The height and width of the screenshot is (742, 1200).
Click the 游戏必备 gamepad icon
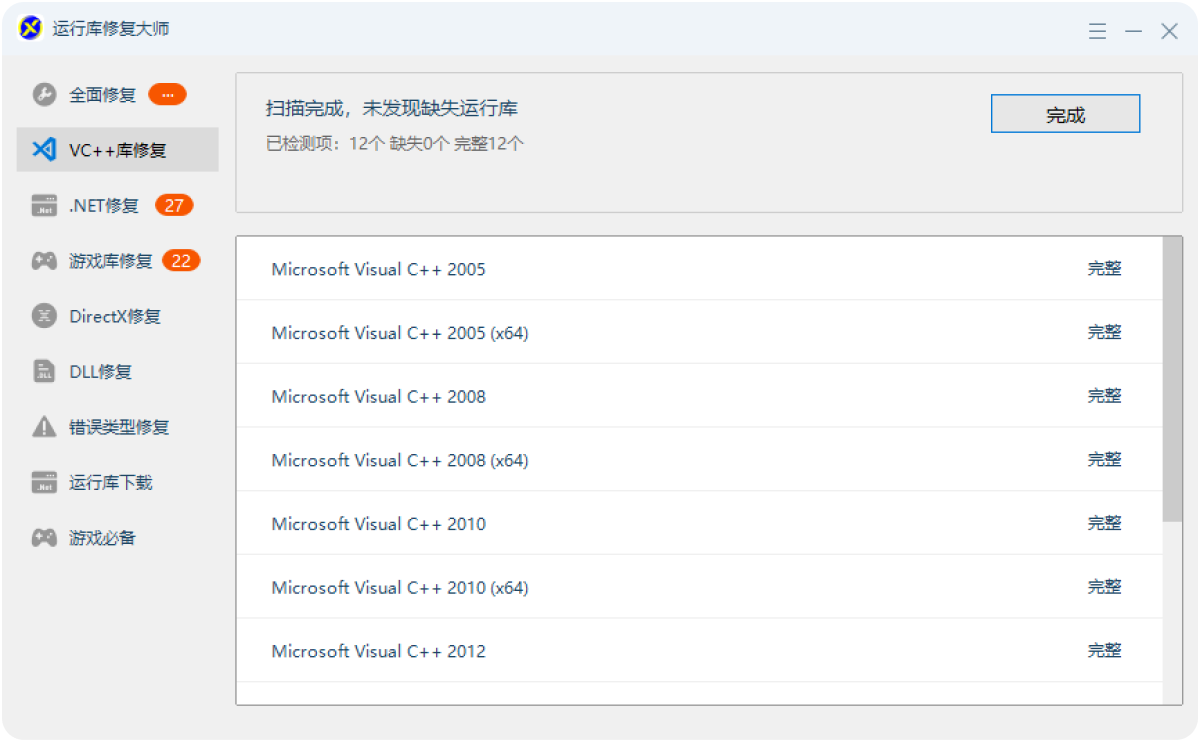[x=44, y=538]
